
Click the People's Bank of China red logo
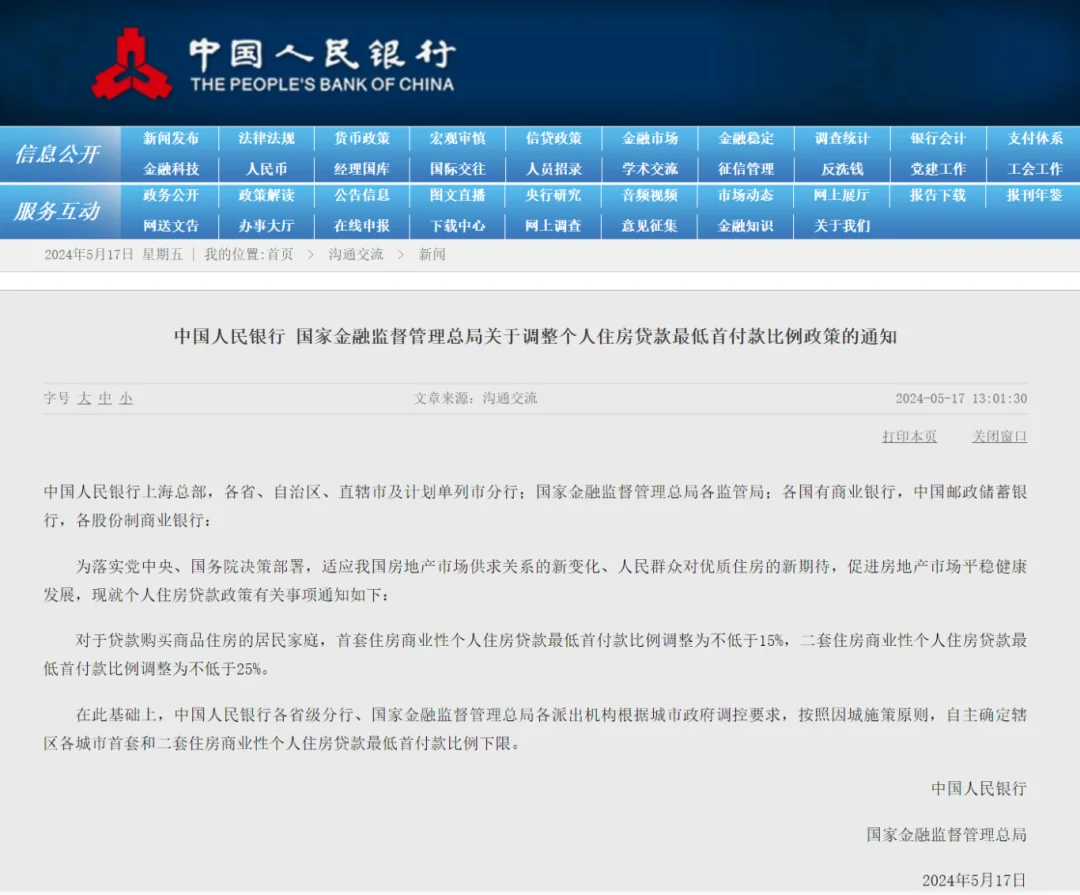(x=131, y=64)
